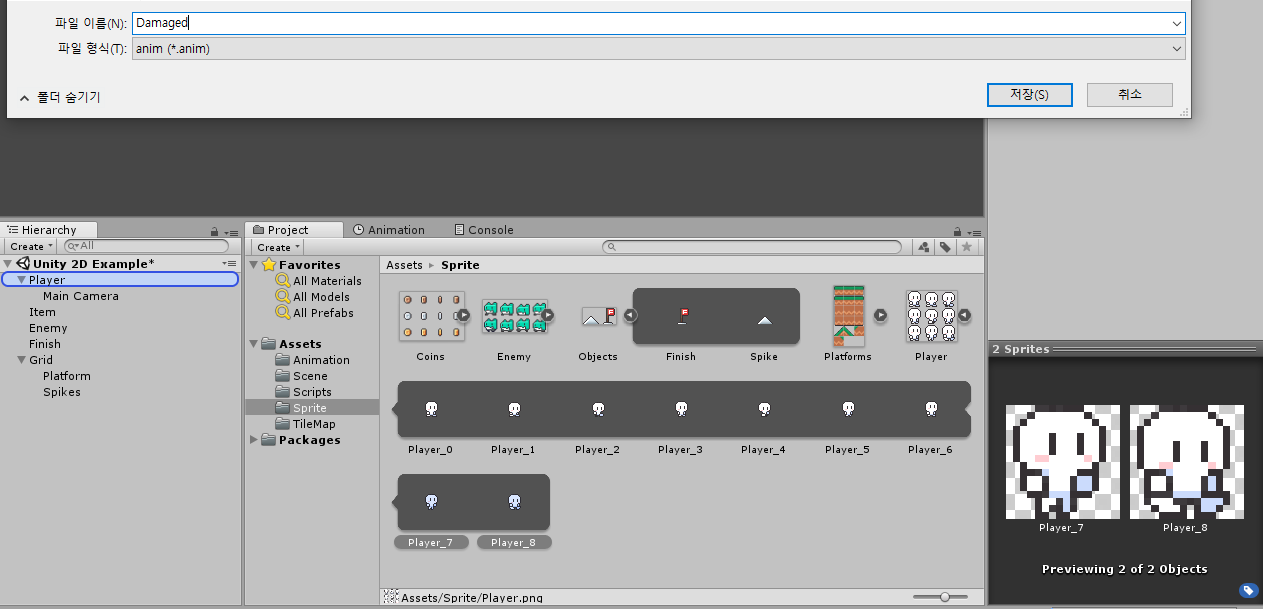Select the Spikes object in Hierarchy

coord(61,392)
